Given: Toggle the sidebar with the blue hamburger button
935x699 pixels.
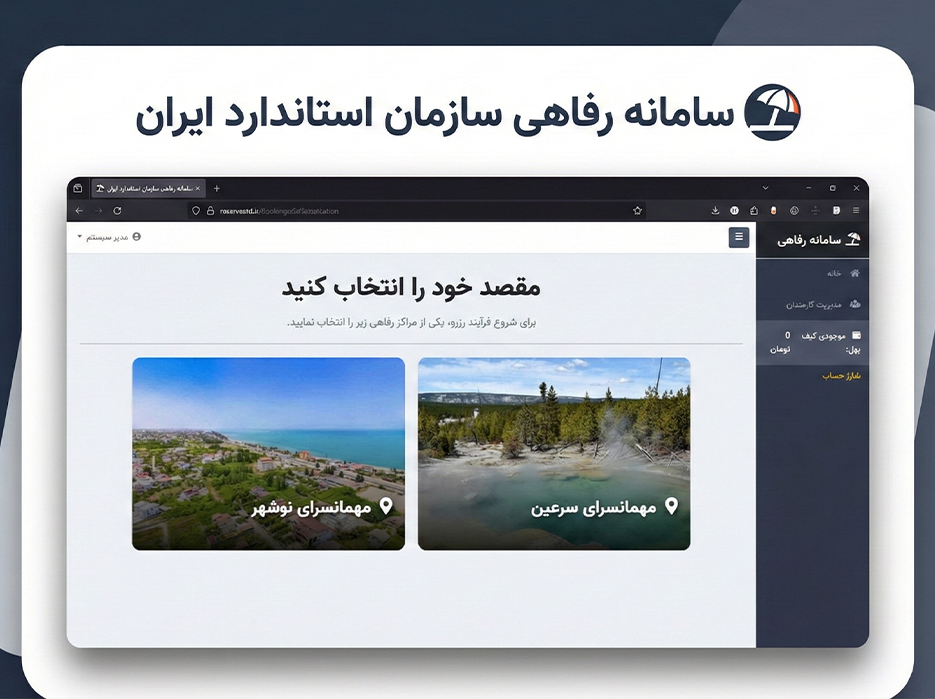Looking at the screenshot, I should [738, 237].
